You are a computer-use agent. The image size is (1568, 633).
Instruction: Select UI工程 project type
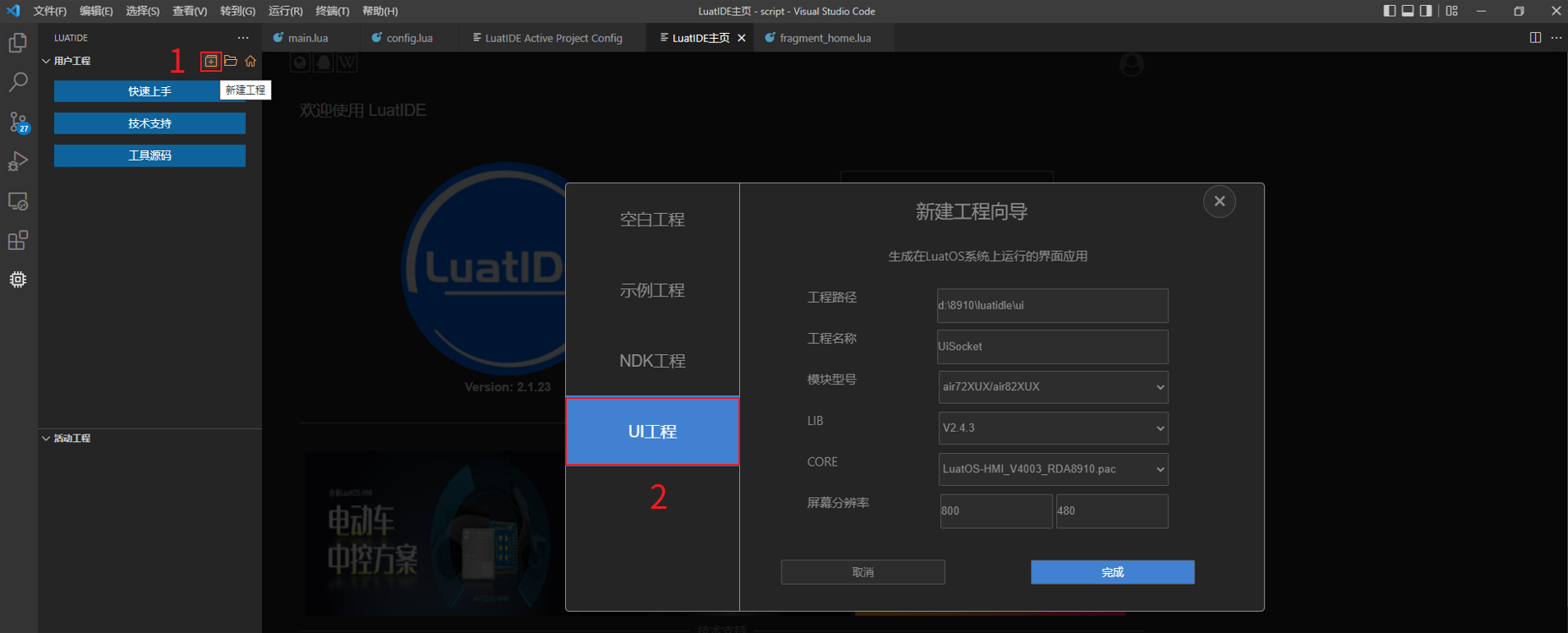652,431
